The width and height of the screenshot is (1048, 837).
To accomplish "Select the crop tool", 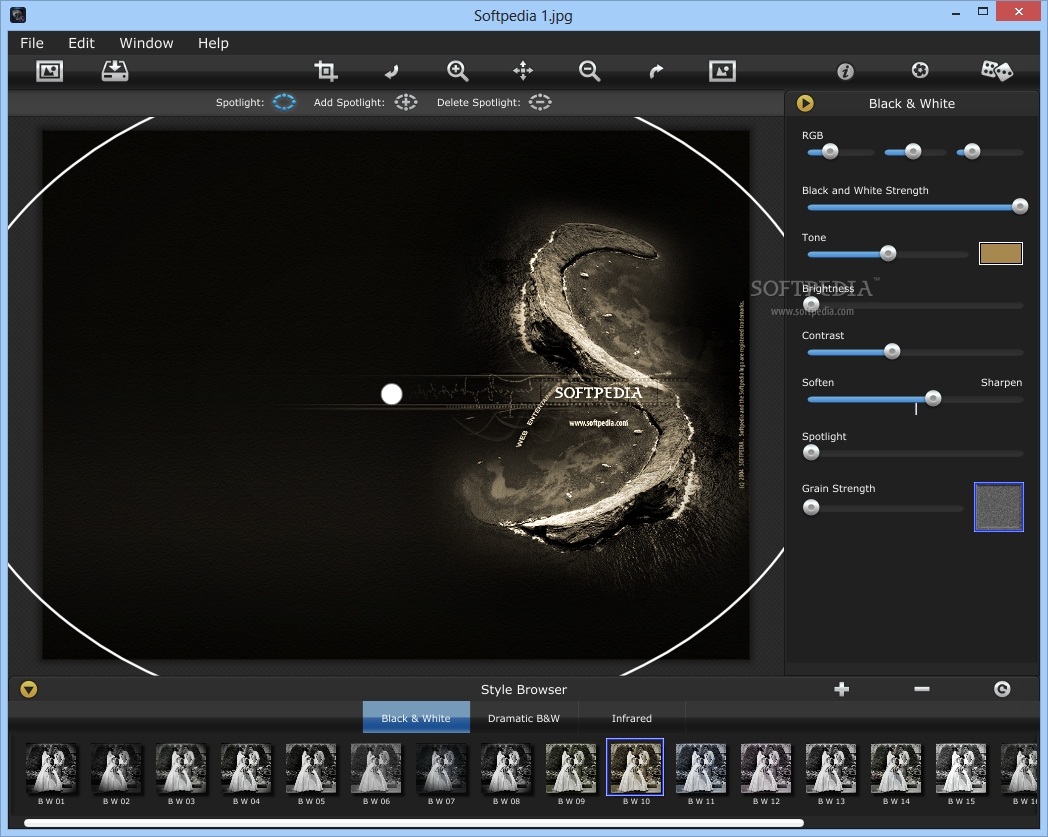I will pos(325,71).
